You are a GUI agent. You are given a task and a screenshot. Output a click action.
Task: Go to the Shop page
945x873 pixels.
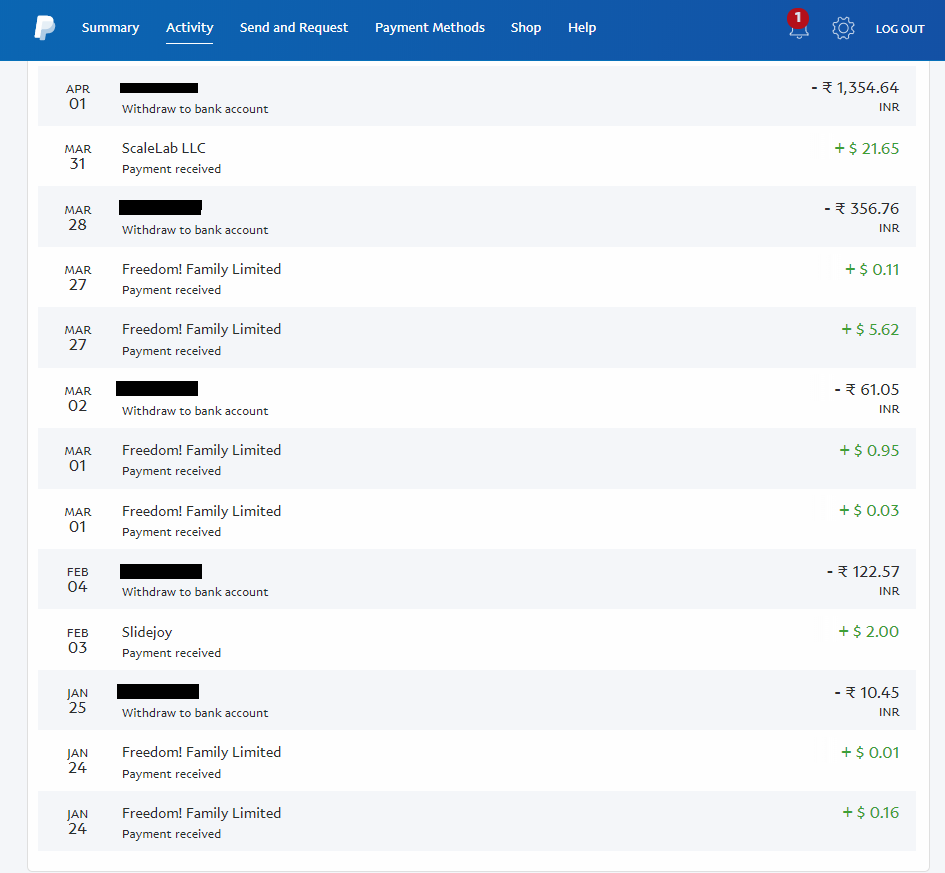point(526,28)
